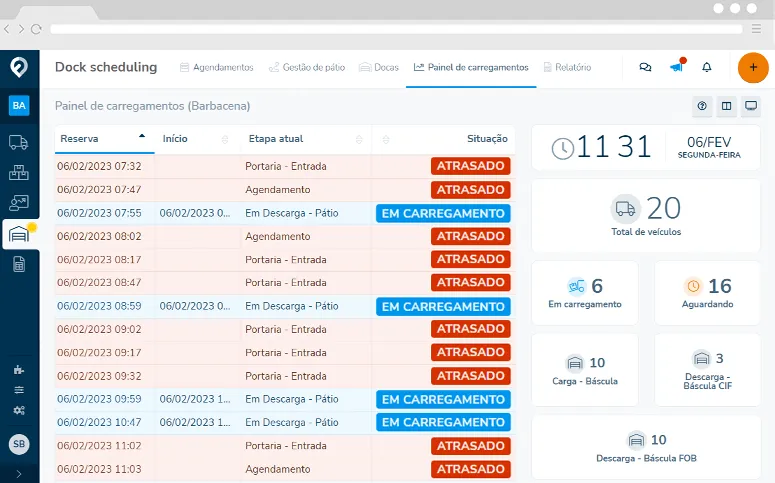Click EM CARREGAMENTO badge for 08:59 reservation
This screenshot has width=775, height=483.
click(443, 307)
